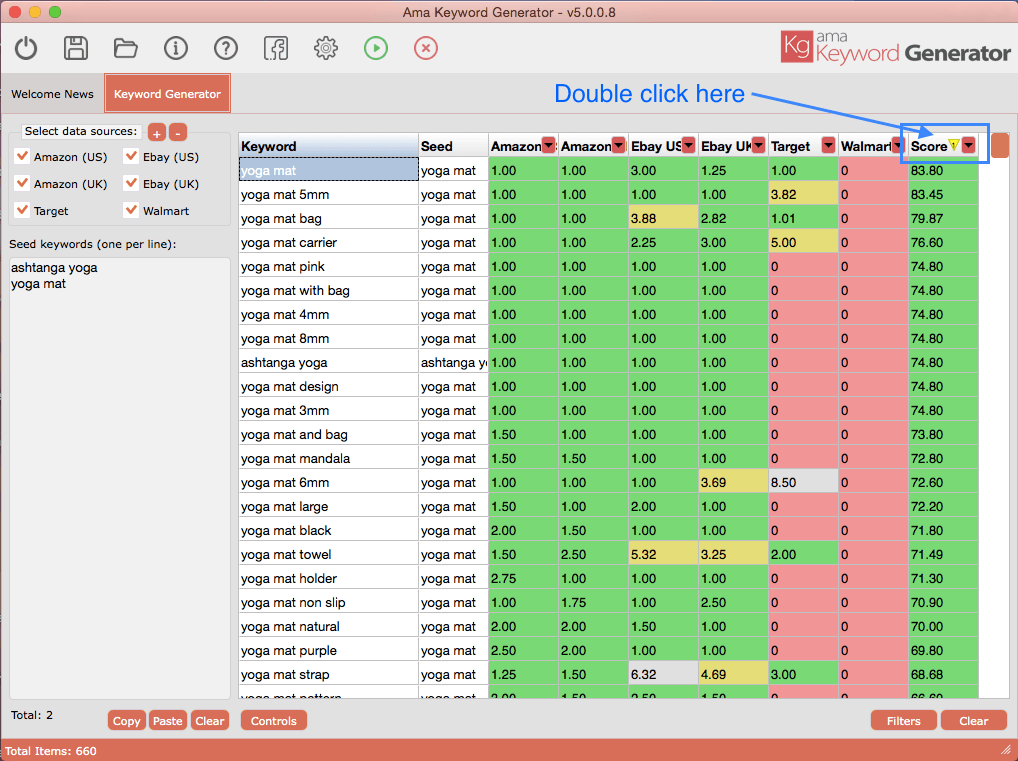
Task: Toggle the Amazon (UK) checkbox
Action: tap(22, 183)
